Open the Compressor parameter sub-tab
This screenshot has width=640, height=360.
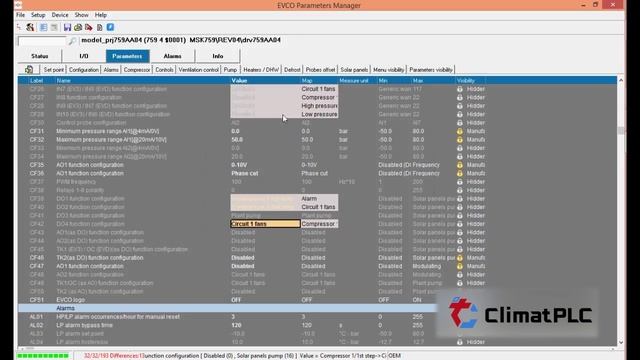click(137, 70)
